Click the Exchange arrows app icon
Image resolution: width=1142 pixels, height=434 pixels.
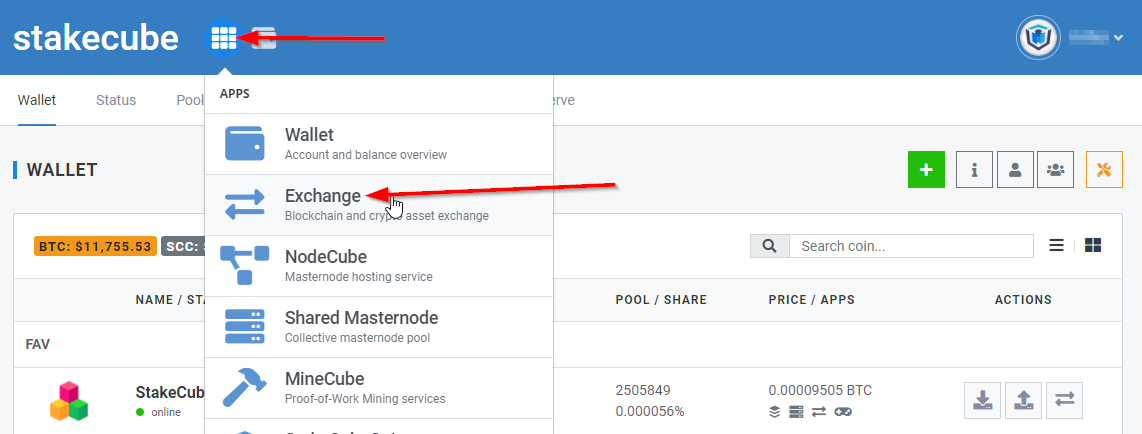[245, 205]
